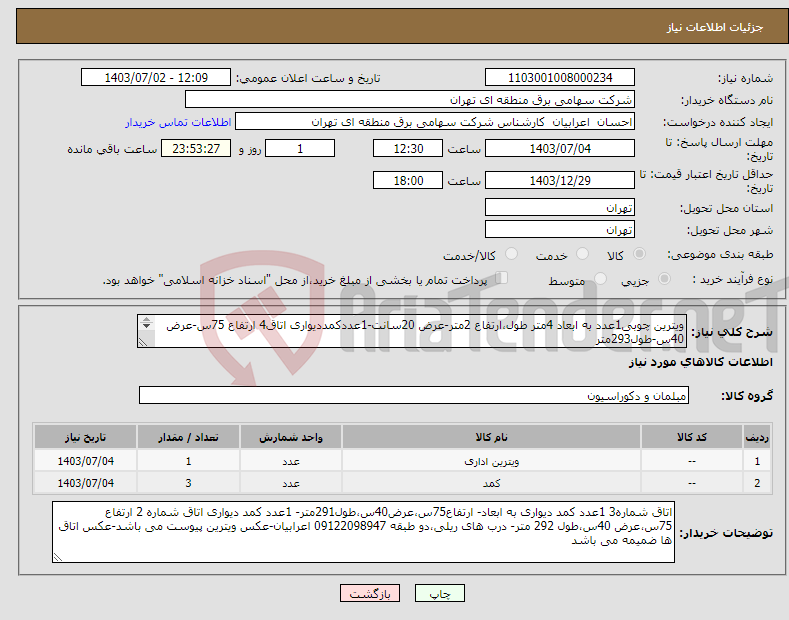Click the price validity date 1403/12/29 field

click(x=560, y=180)
